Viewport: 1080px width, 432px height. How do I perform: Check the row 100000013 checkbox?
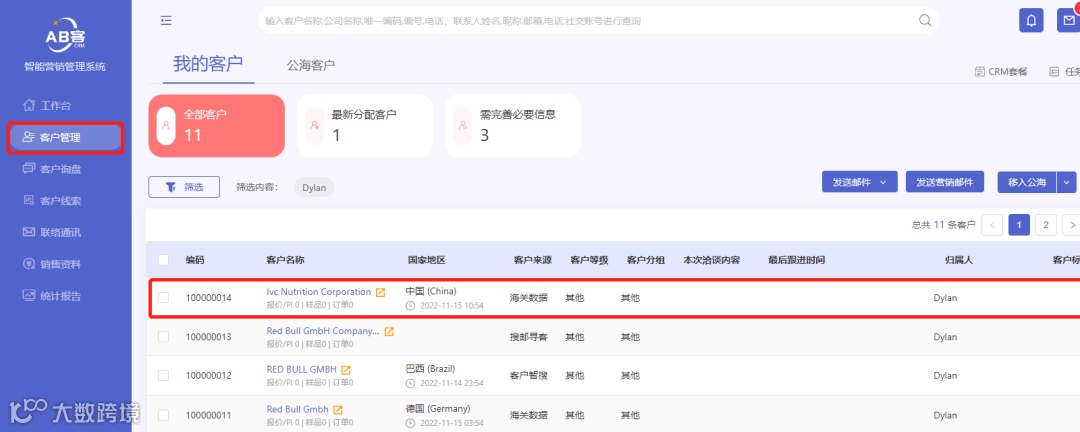click(x=163, y=337)
